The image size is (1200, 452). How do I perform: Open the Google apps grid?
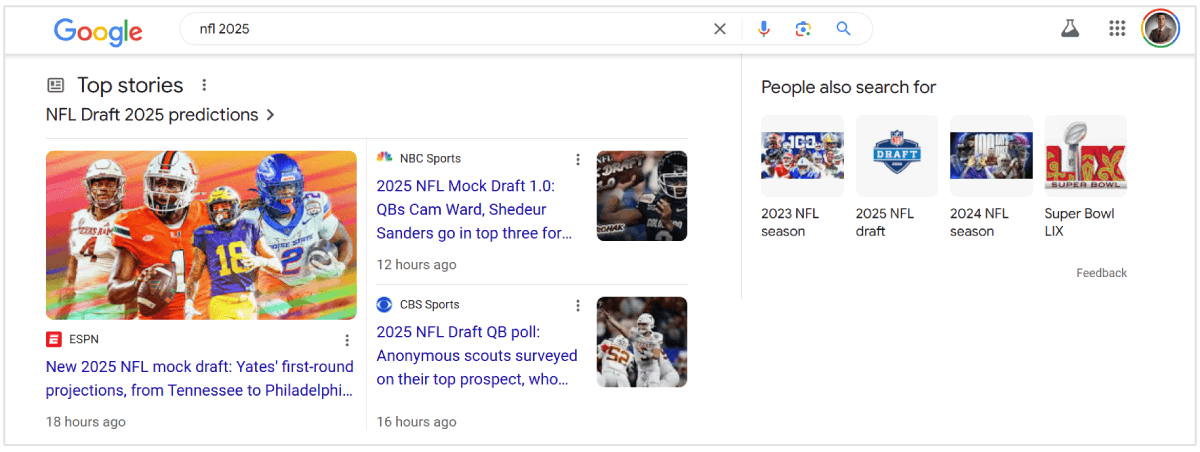[1118, 29]
